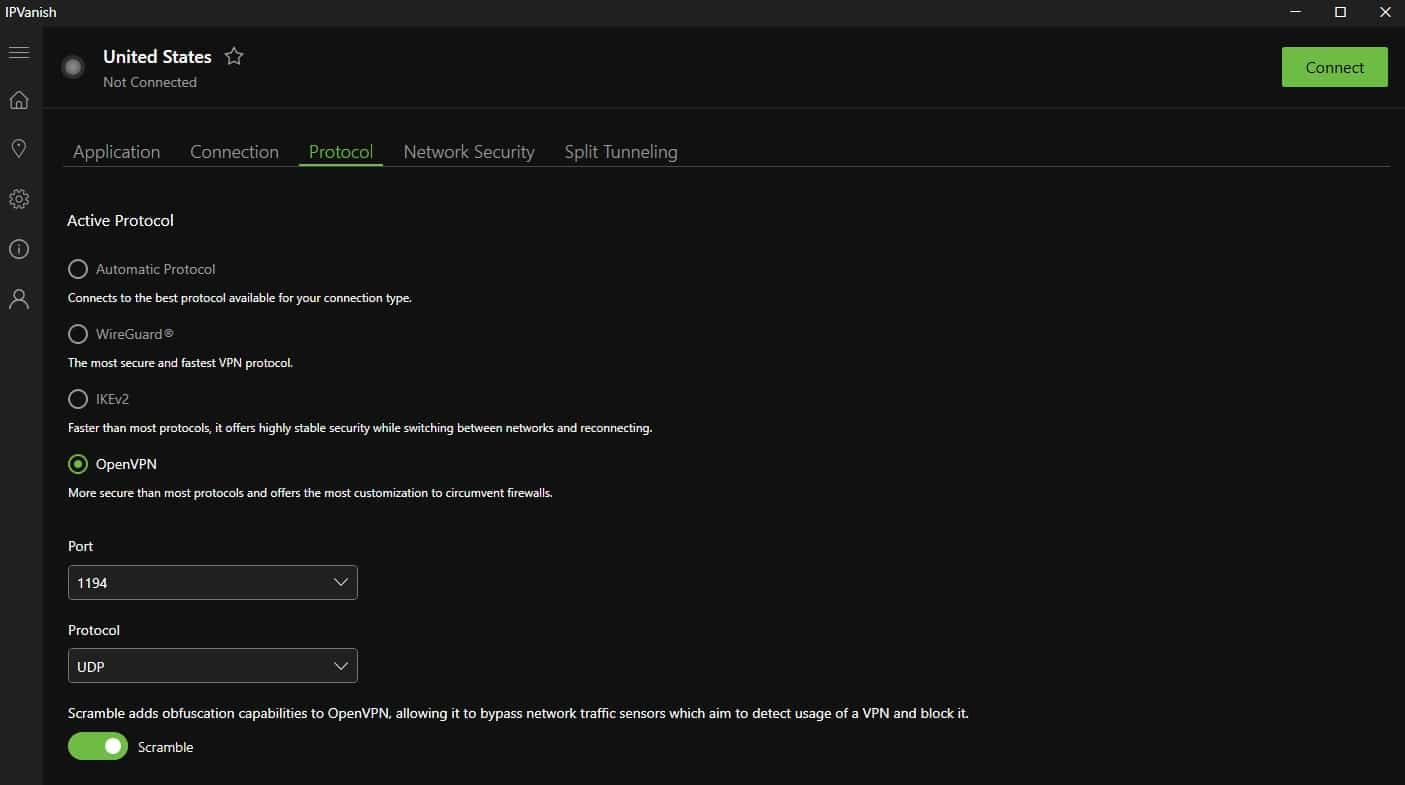Select IKEv2 protocol radio button
This screenshot has height=785, width=1405.
point(78,399)
